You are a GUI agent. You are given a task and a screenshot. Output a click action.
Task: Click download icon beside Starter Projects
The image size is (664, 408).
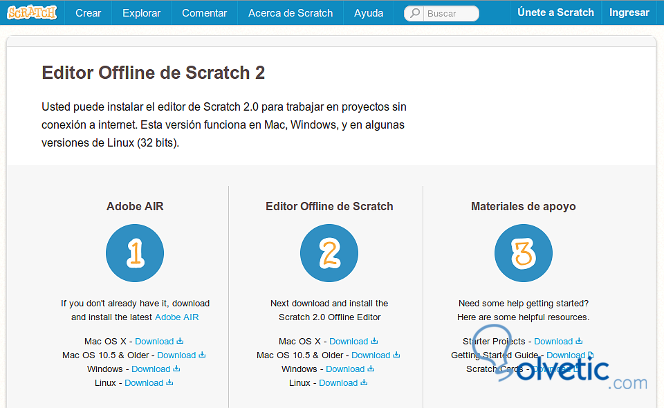(x=579, y=341)
